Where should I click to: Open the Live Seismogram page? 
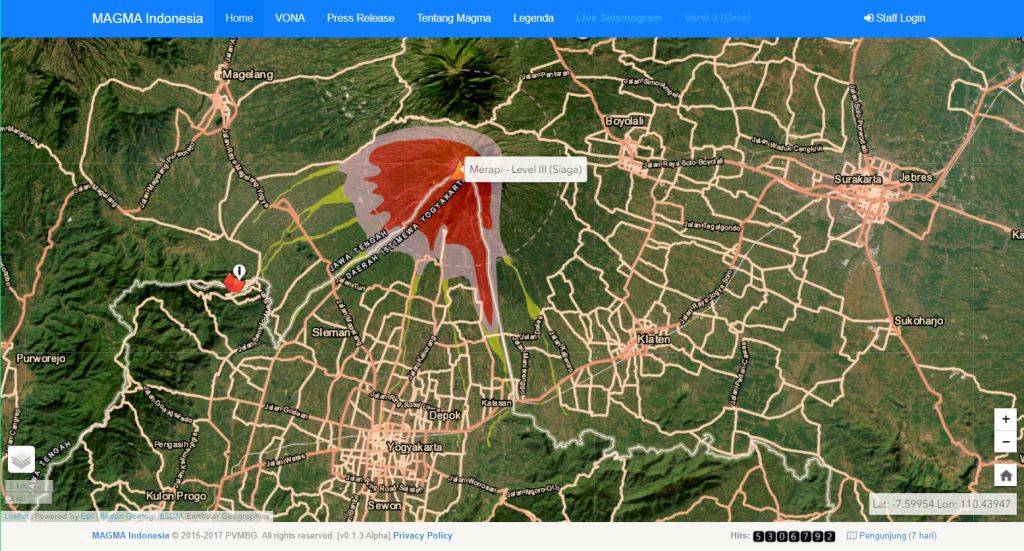point(618,18)
